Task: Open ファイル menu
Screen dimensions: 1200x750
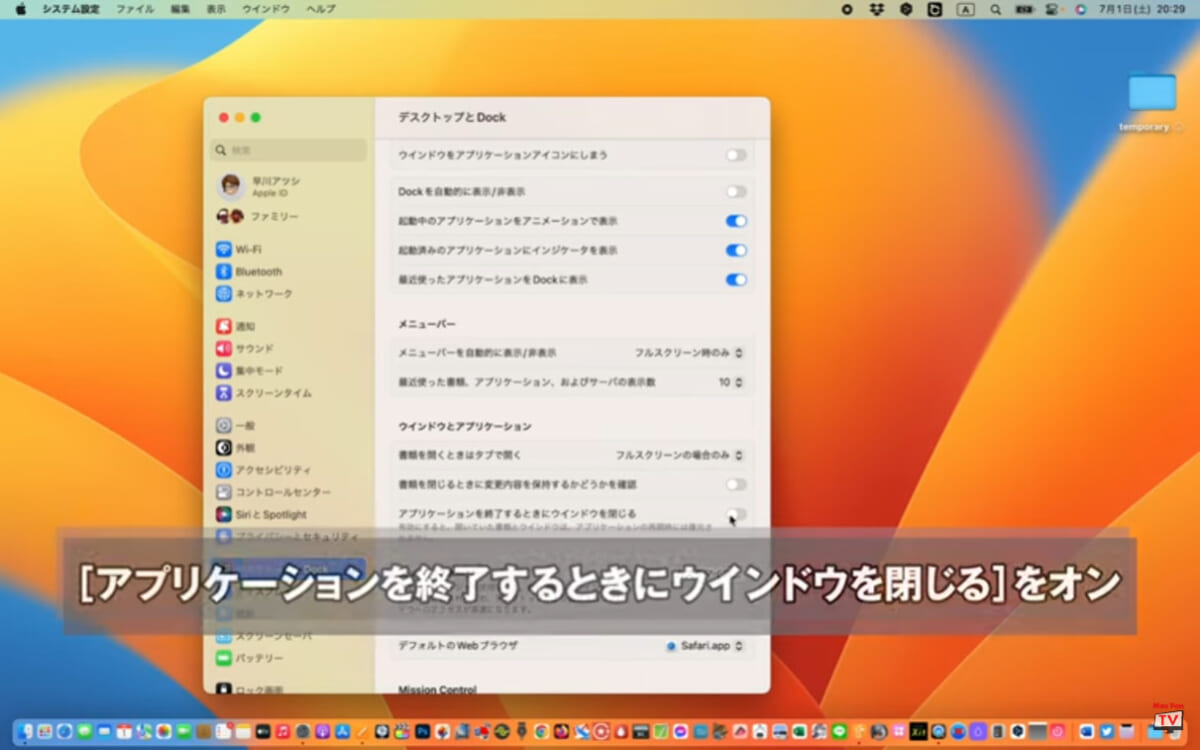Action: [x=135, y=9]
